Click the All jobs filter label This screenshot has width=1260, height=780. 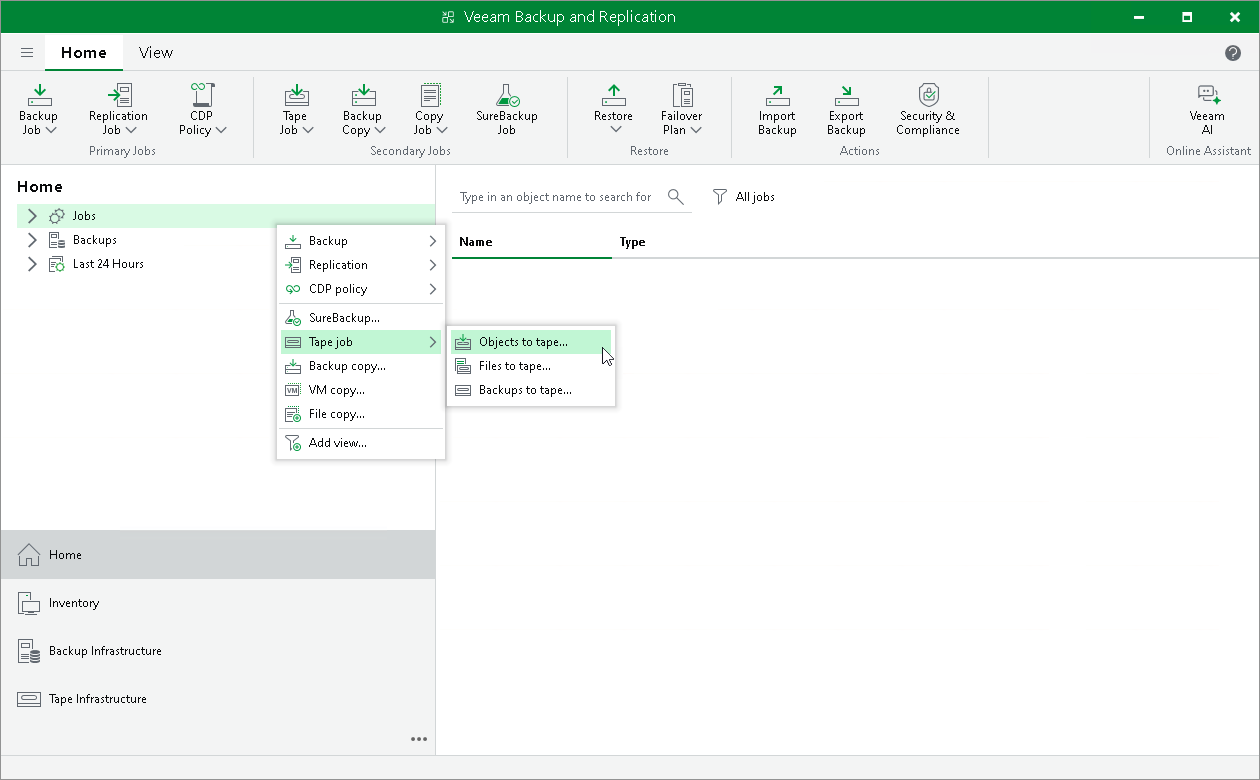[755, 197]
